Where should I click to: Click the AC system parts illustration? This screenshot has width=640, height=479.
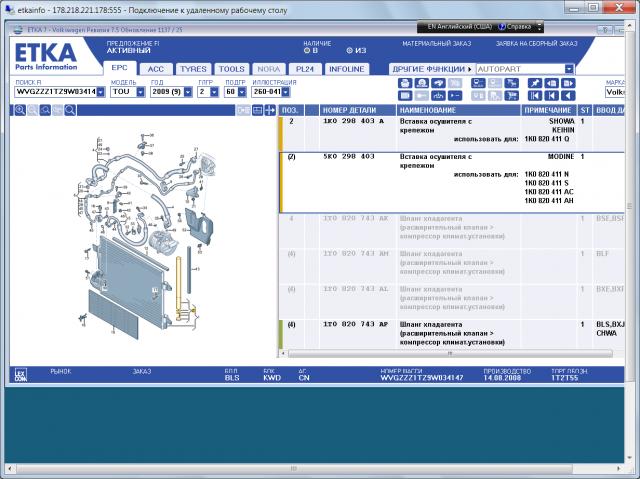147,237
